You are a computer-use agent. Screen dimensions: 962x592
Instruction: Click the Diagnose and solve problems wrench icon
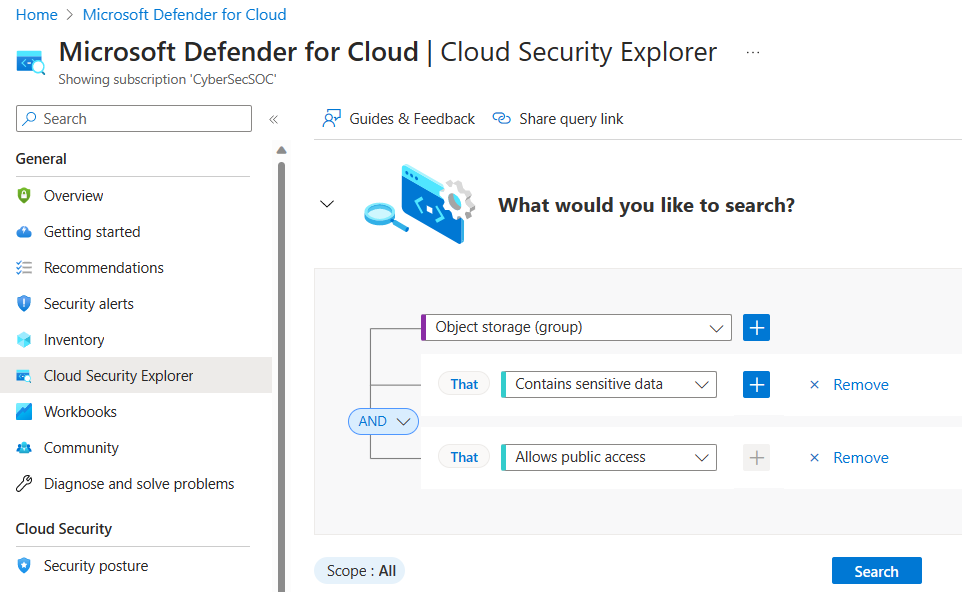coord(24,484)
